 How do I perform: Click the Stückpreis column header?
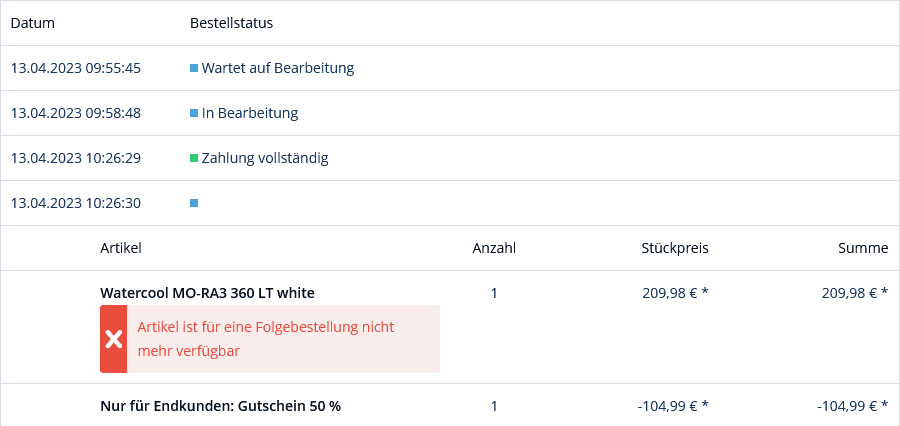[675, 248]
